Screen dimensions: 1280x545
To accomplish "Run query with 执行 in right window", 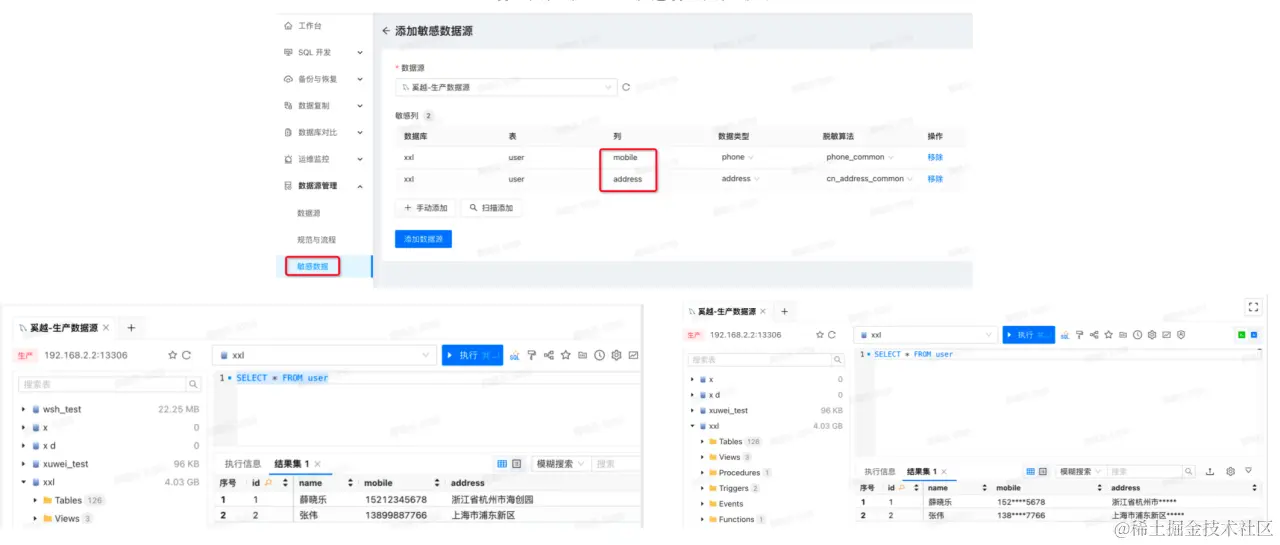I will (x=1028, y=335).
